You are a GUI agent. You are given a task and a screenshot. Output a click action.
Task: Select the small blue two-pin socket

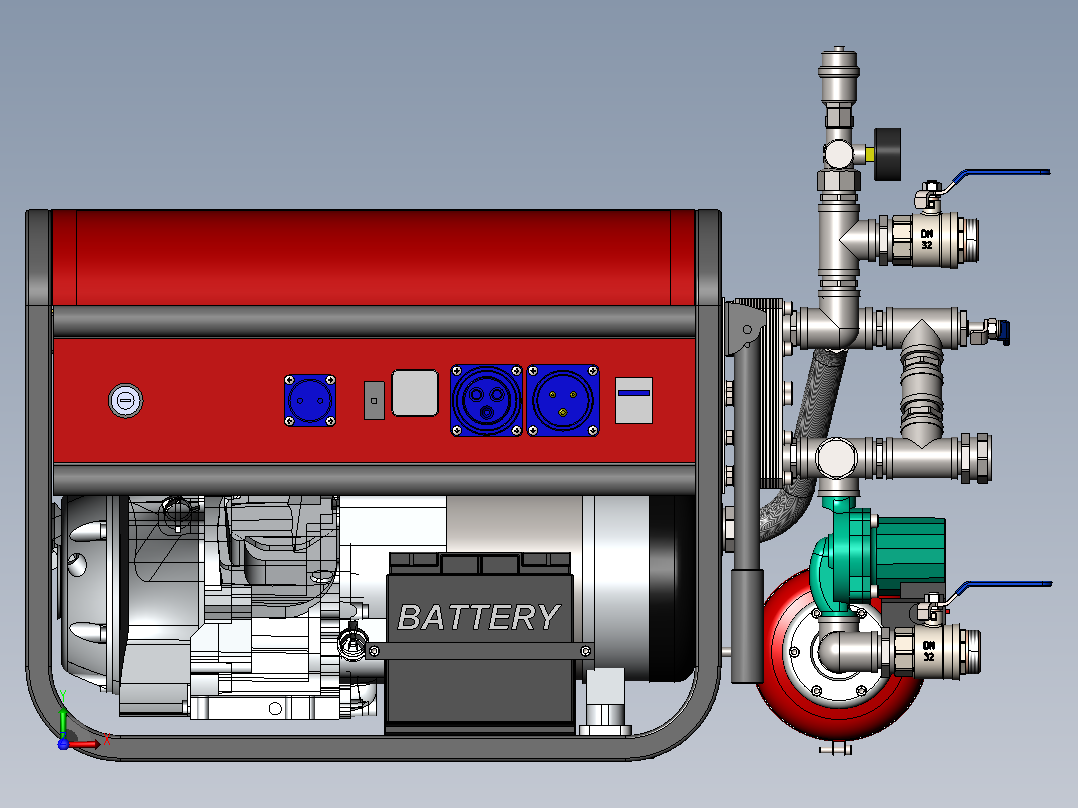(310, 400)
